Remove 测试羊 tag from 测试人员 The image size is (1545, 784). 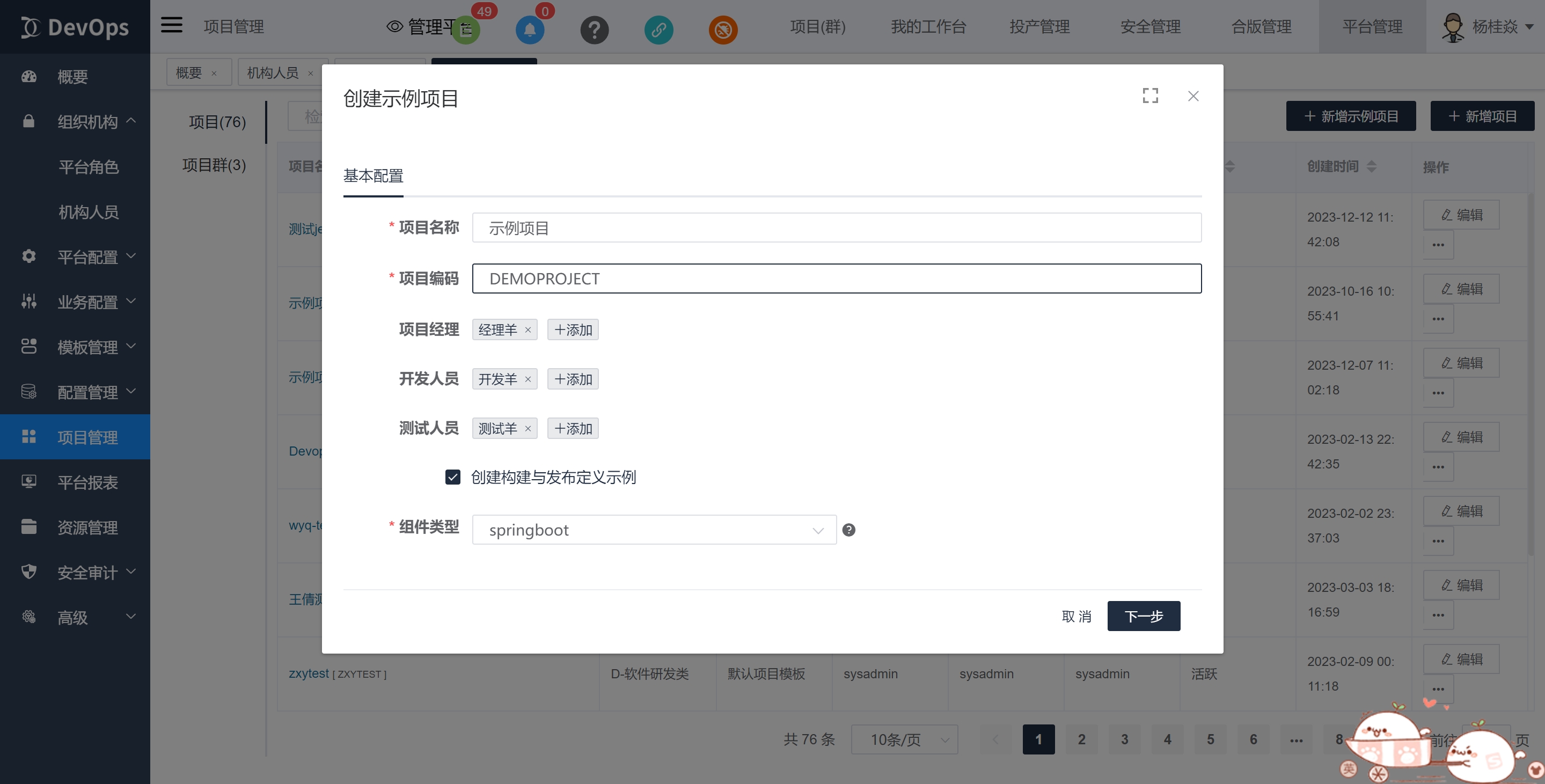tap(528, 428)
